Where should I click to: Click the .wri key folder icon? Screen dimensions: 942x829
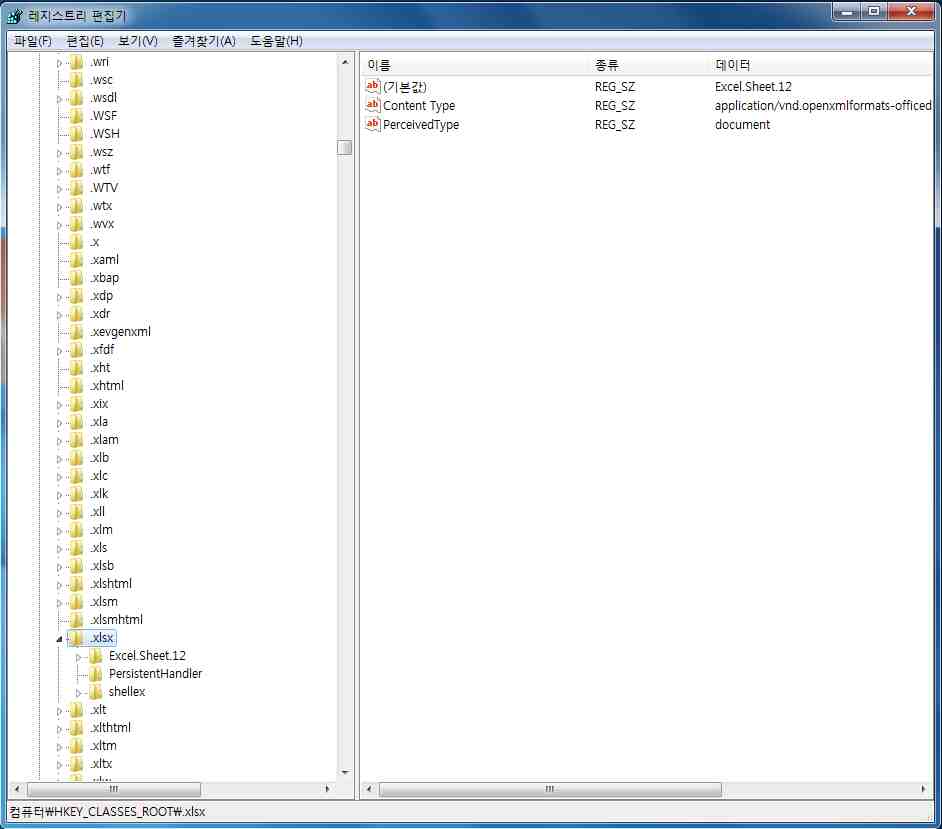click(x=76, y=62)
